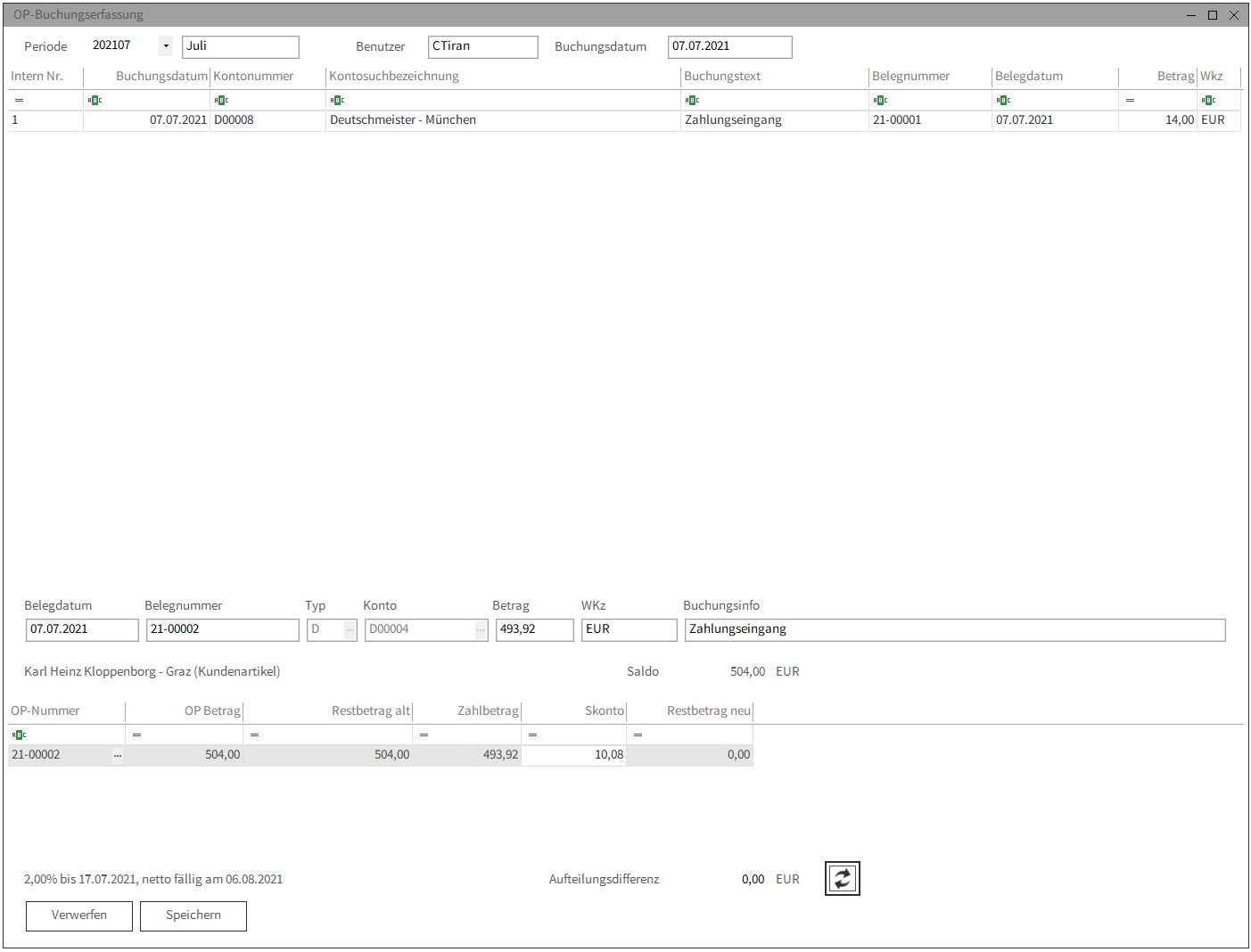The width and height of the screenshot is (1251, 952).
Task: Open filter operator for Restbetrag neu column
Action: [638, 735]
